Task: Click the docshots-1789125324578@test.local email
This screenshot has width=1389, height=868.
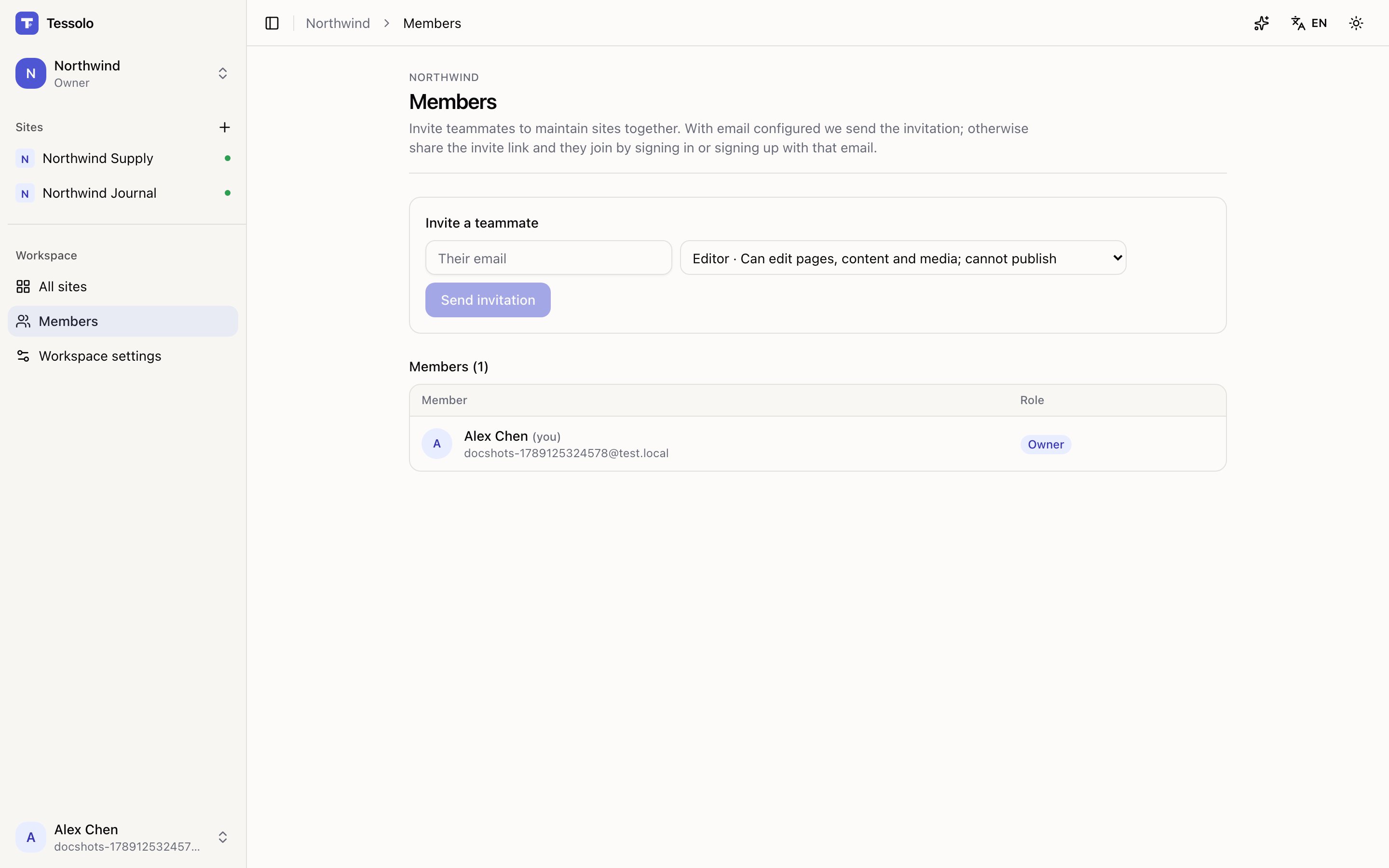Action: pyautogui.click(x=566, y=453)
